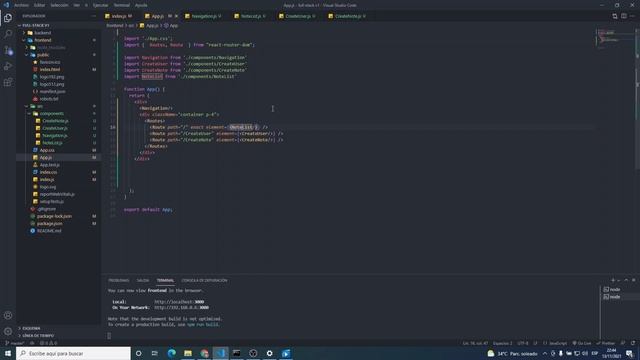Image resolution: width=640 pixels, height=360 pixels.
Task: Maximize the terminal panel with chevron up
Action: coord(626,280)
